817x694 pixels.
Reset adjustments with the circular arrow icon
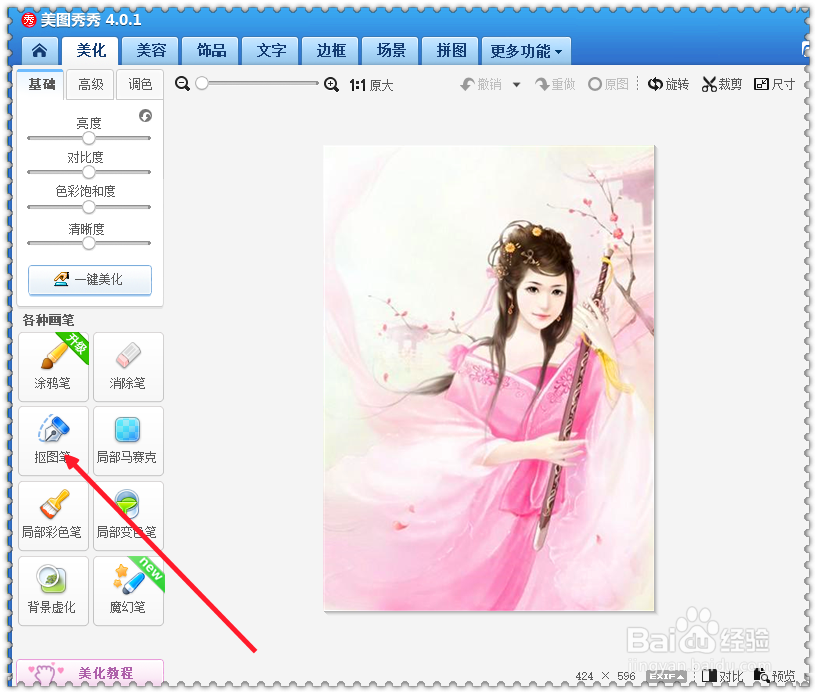(145, 116)
